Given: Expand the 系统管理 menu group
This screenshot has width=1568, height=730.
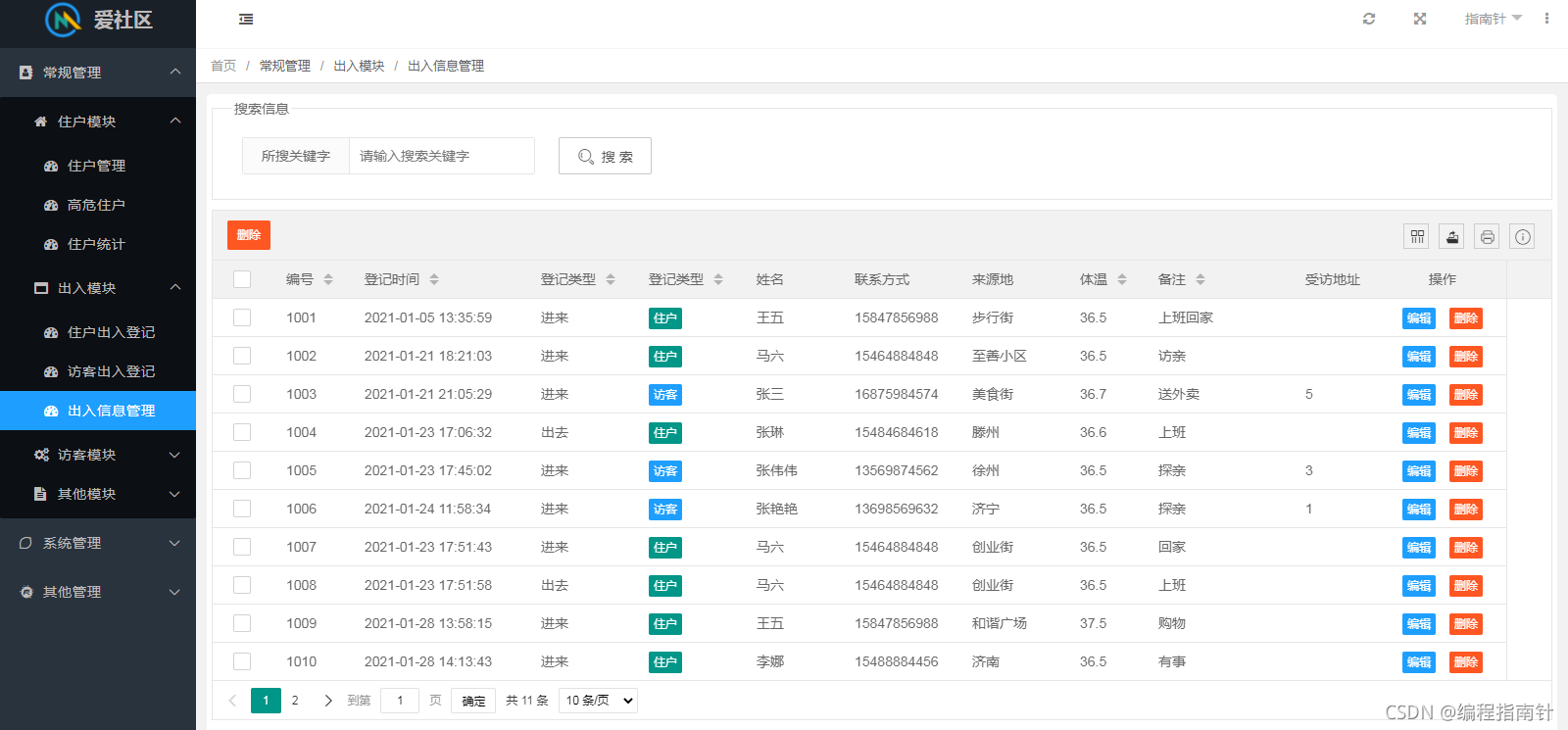Looking at the screenshot, I should [x=98, y=543].
